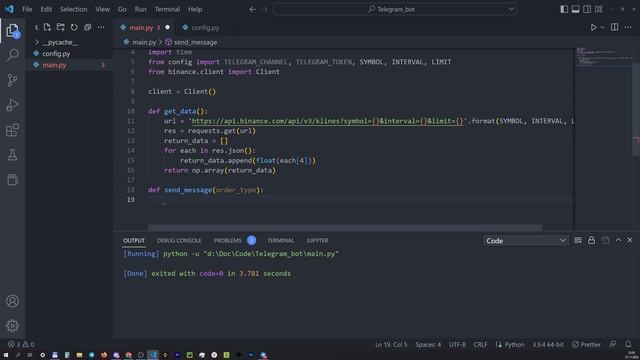
Task: Open the File menu
Action: [x=27, y=9]
